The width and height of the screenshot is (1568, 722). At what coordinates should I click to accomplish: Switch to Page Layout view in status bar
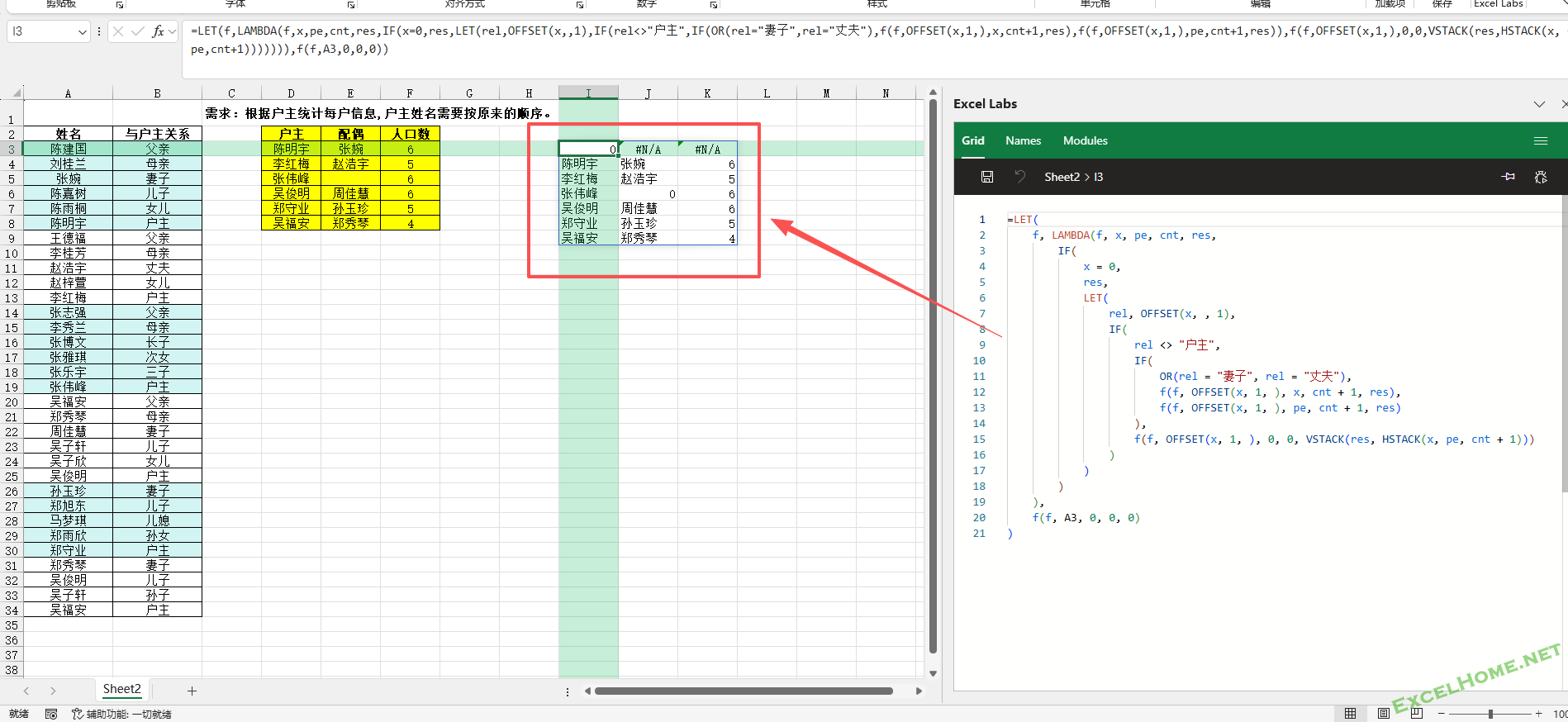[1383, 714]
